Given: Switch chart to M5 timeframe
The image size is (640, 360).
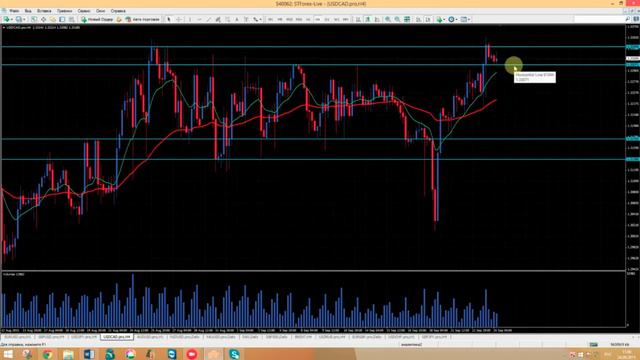Looking at the screenshot, I should 280,19.
